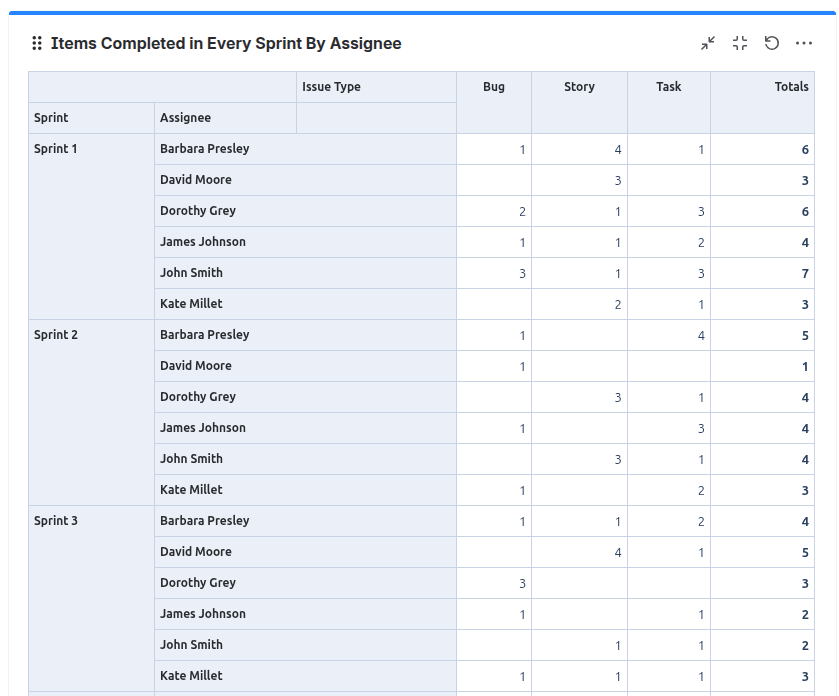
Task: Click the Sprint 3 row label
Action: 56,521
